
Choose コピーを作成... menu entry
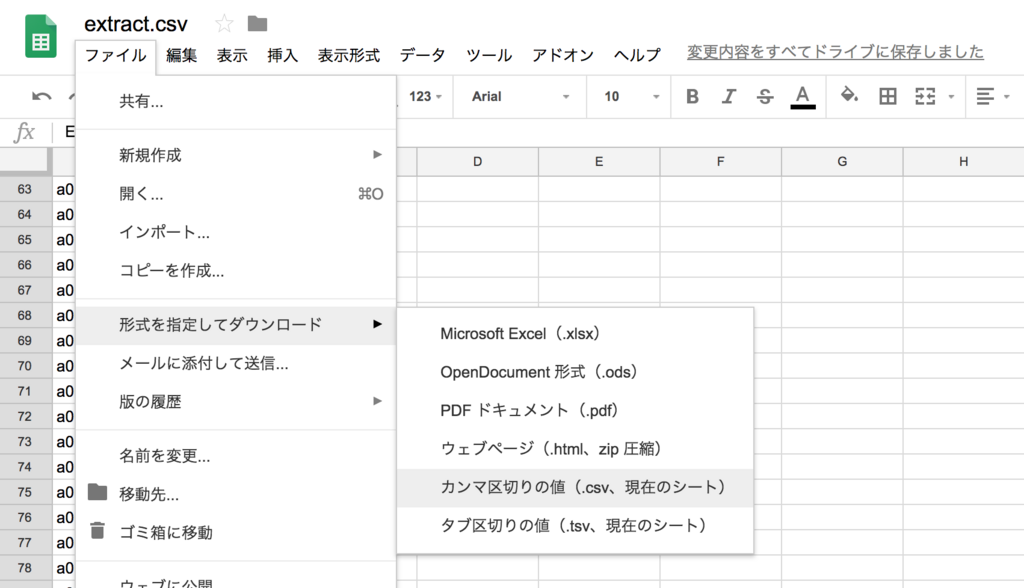tap(236, 270)
